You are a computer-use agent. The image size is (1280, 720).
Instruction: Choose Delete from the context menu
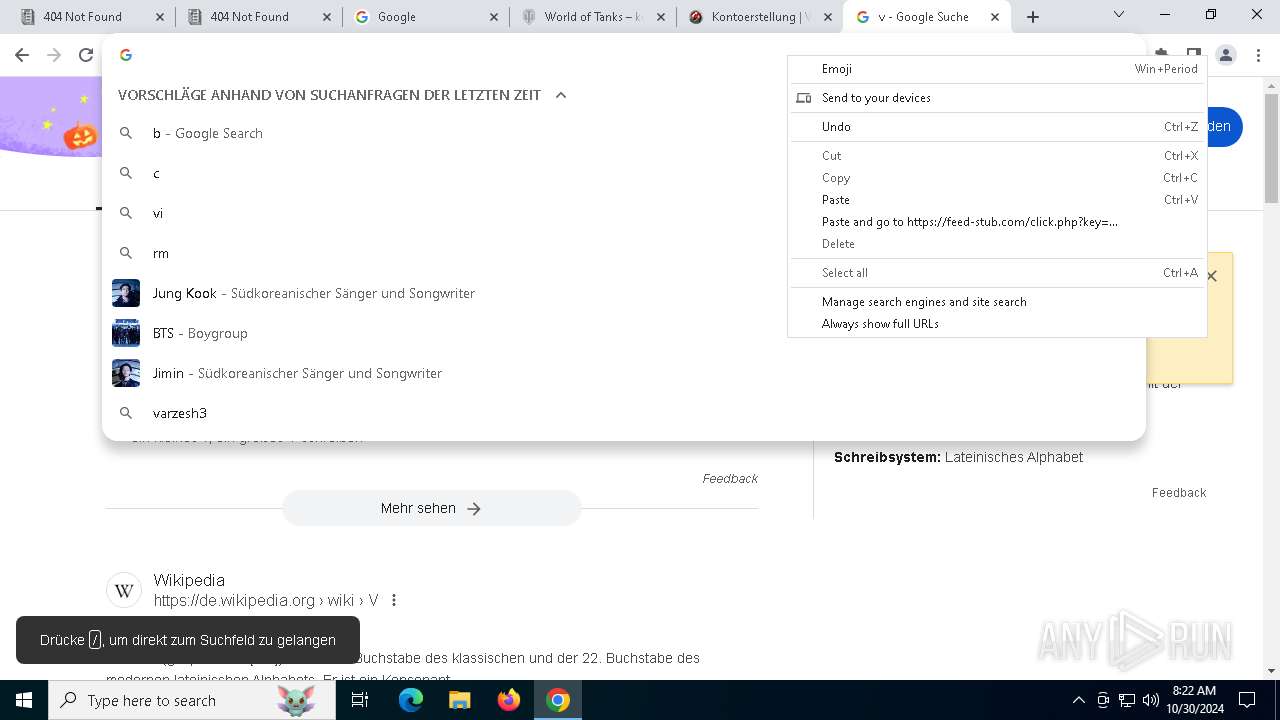pyautogui.click(x=997, y=244)
